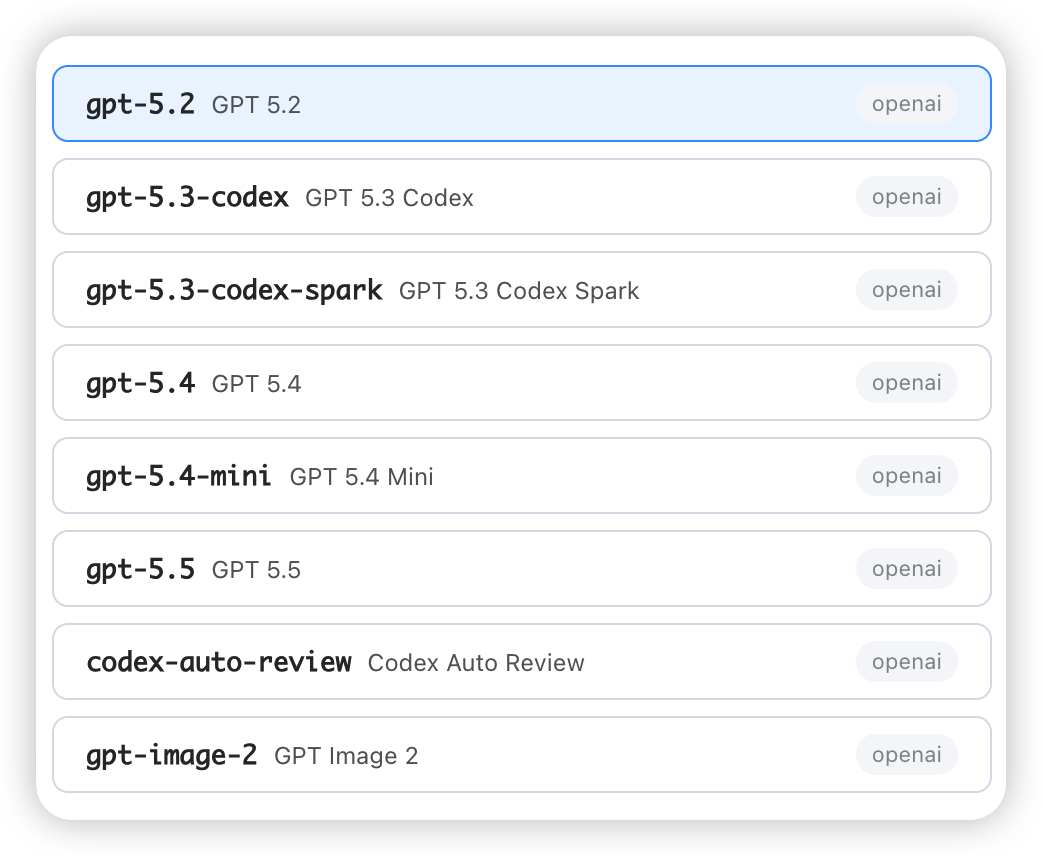
Task: Choose the gpt-5.3-codex model option
Action: click(x=522, y=197)
